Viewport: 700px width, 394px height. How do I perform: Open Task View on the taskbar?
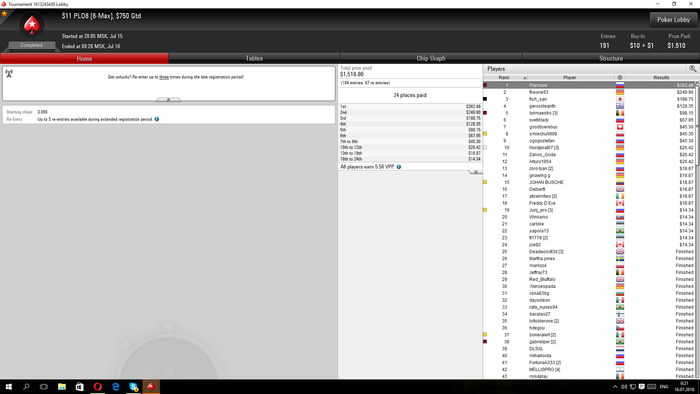tap(44, 387)
